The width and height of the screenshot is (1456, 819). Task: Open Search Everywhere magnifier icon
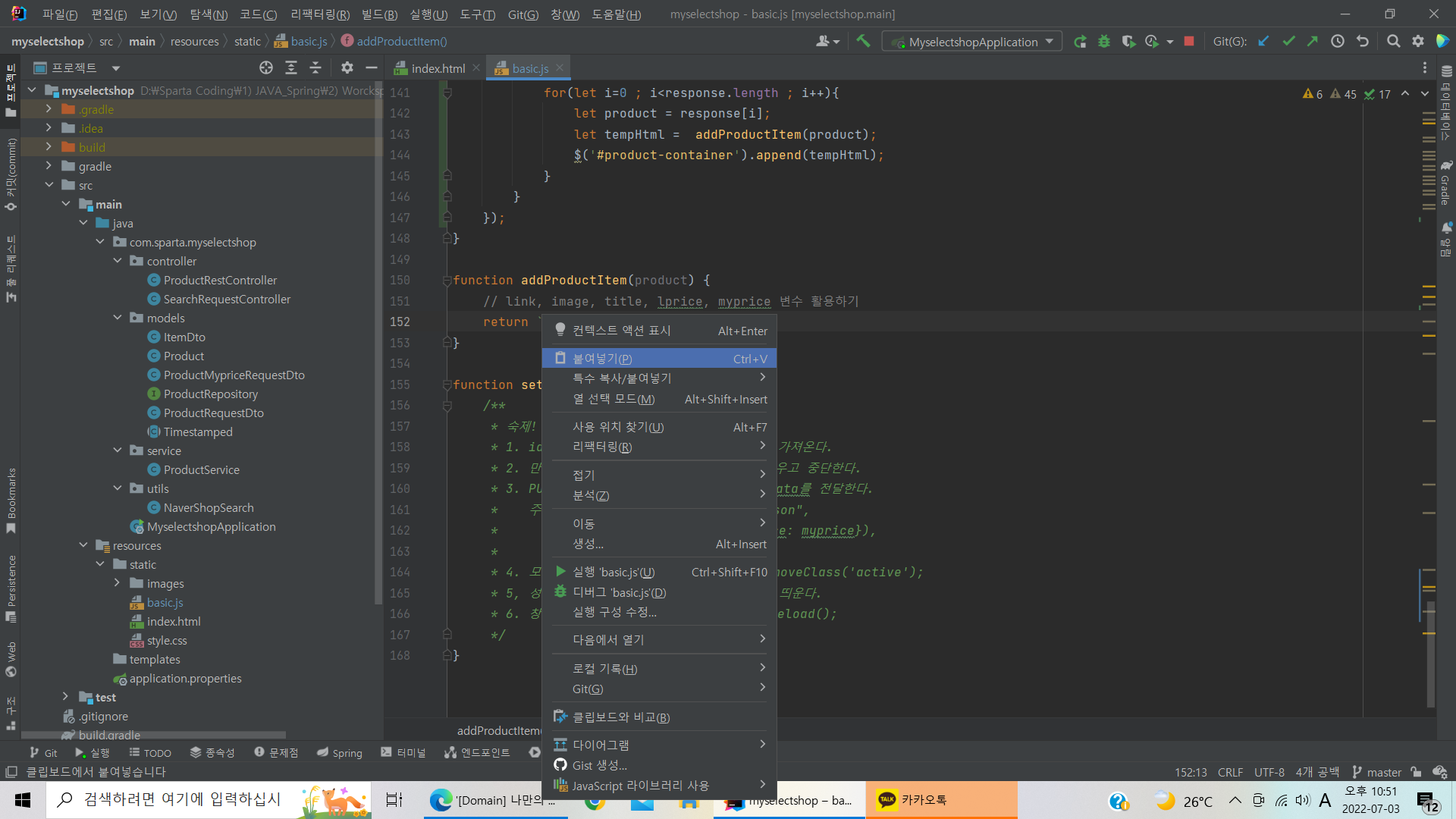click(x=1393, y=42)
